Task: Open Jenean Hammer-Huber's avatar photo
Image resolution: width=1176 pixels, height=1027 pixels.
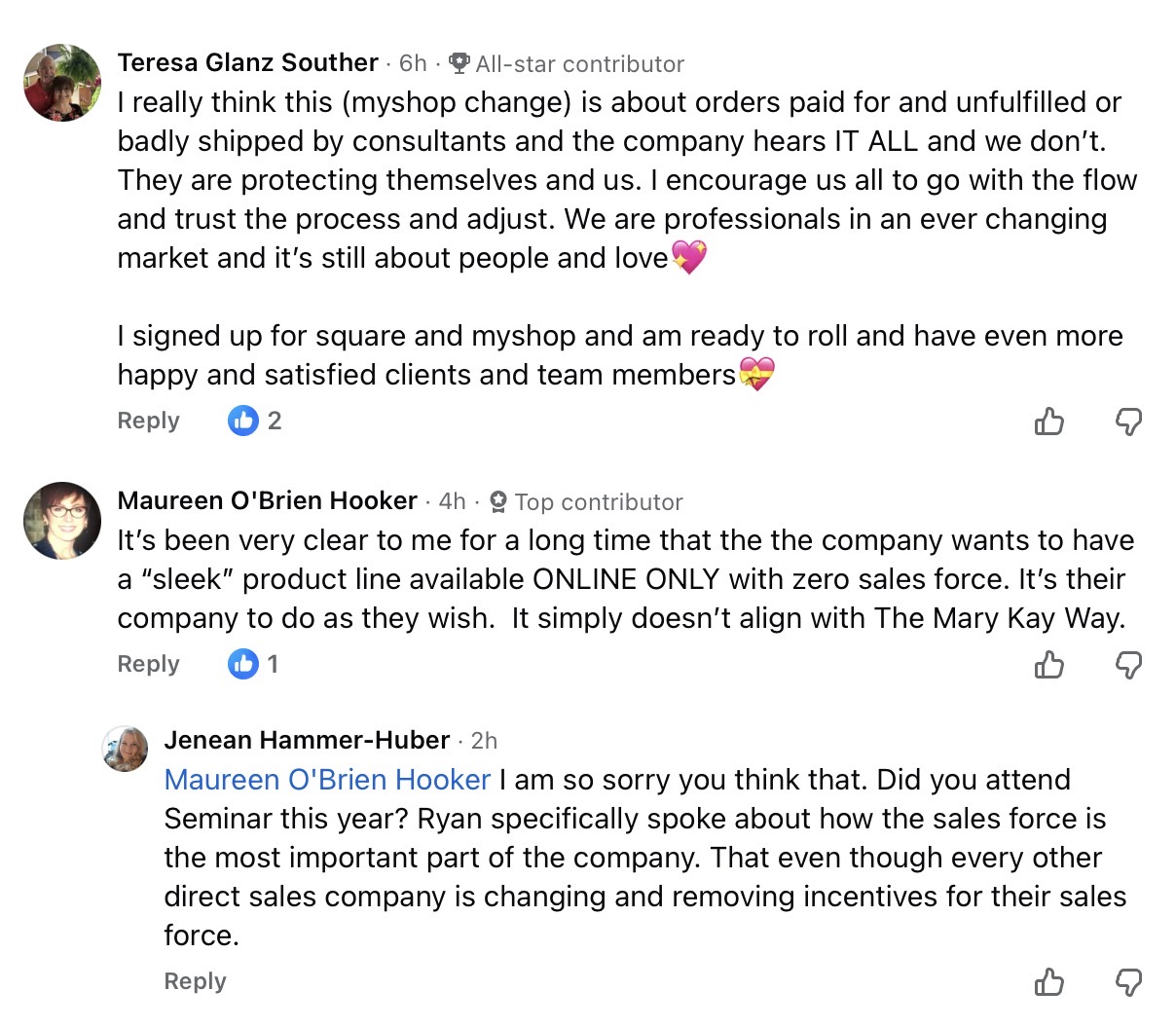Action: tap(126, 749)
